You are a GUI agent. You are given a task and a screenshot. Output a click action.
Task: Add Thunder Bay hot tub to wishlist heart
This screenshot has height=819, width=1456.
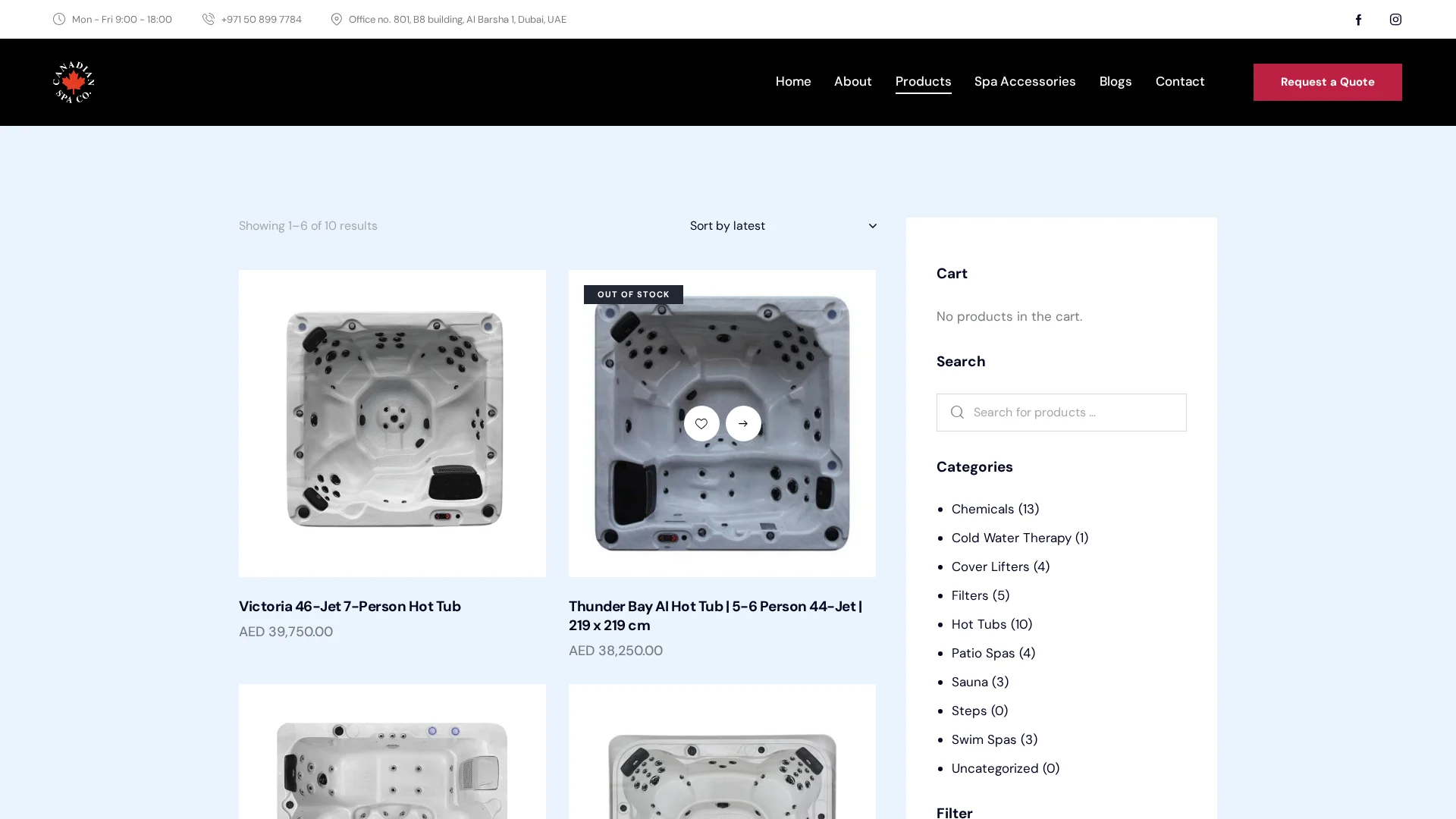701,423
